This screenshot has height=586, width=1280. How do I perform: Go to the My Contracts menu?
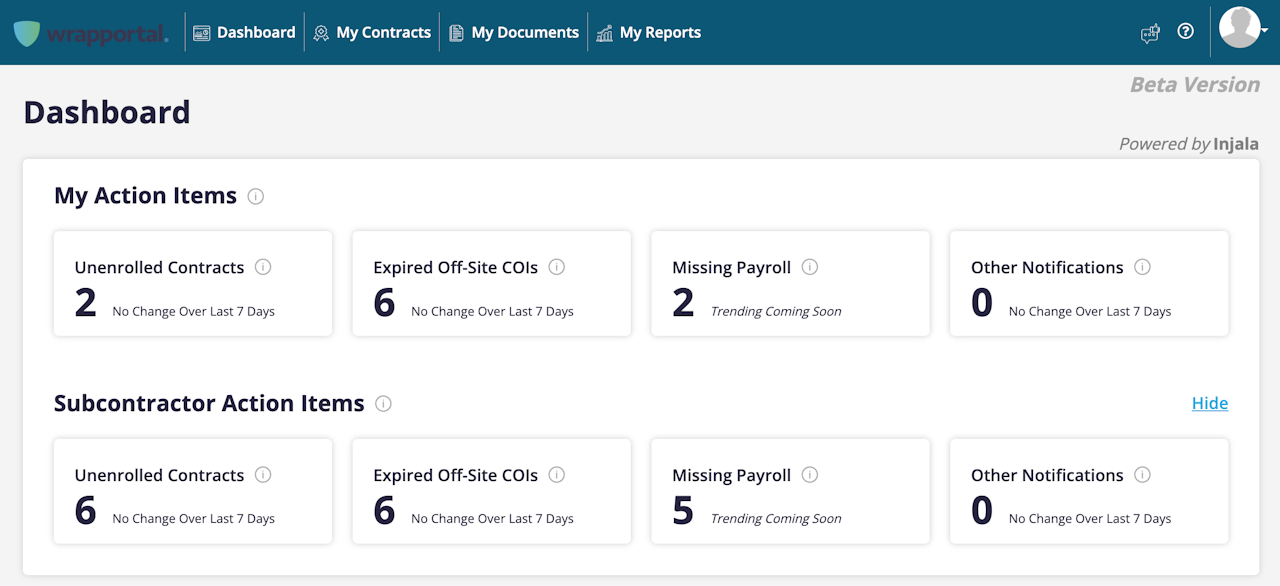tap(372, 33)
